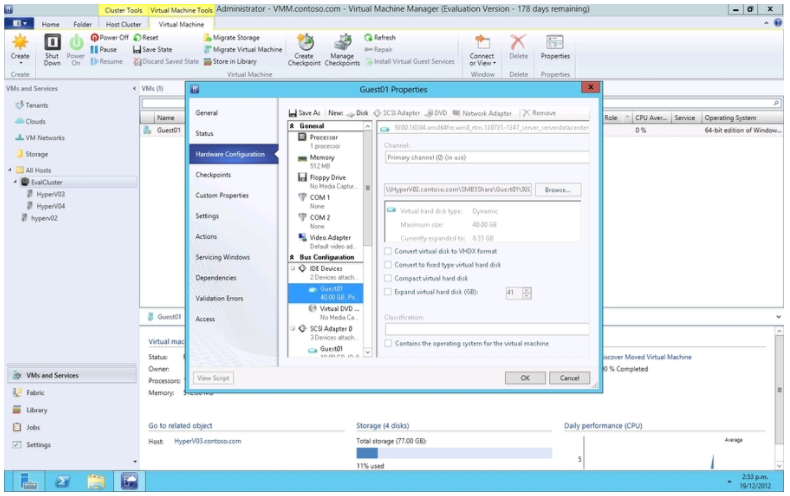Add a new SCSI Adapter

[397, 113]
